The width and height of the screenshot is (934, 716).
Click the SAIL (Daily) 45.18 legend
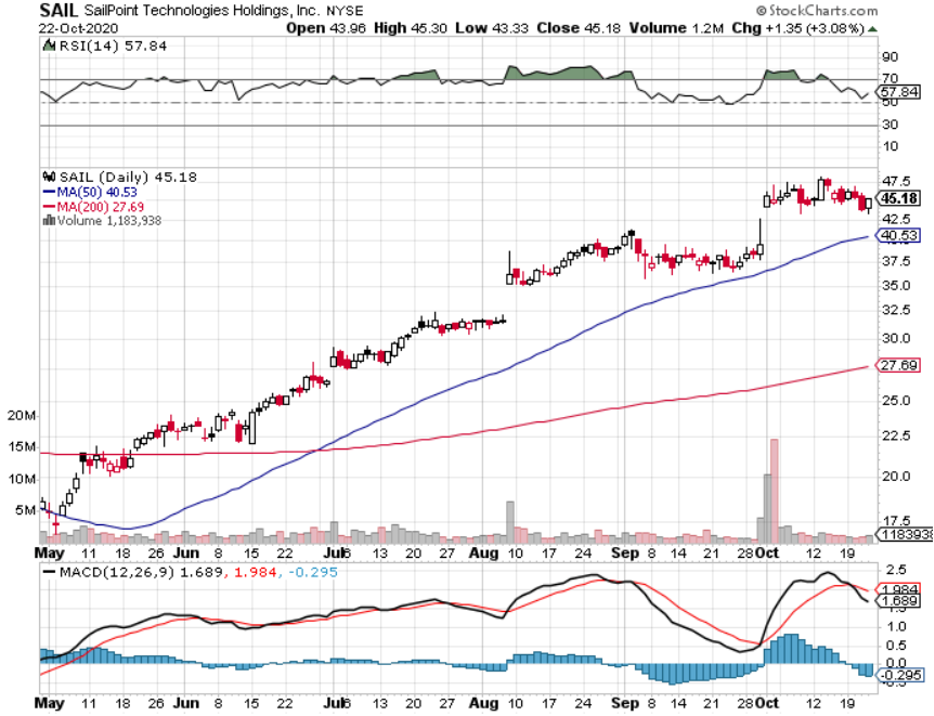128,177
